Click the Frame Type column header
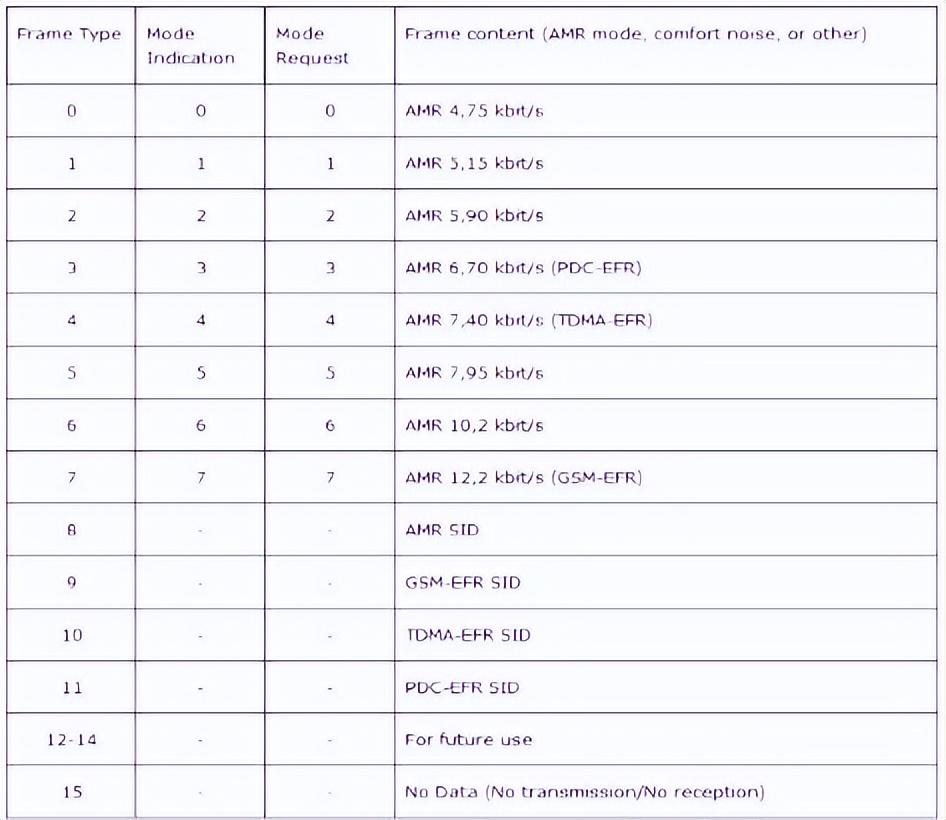Image resolution: width=946 pixels, height=820 pixels. (x=69, y=34)
